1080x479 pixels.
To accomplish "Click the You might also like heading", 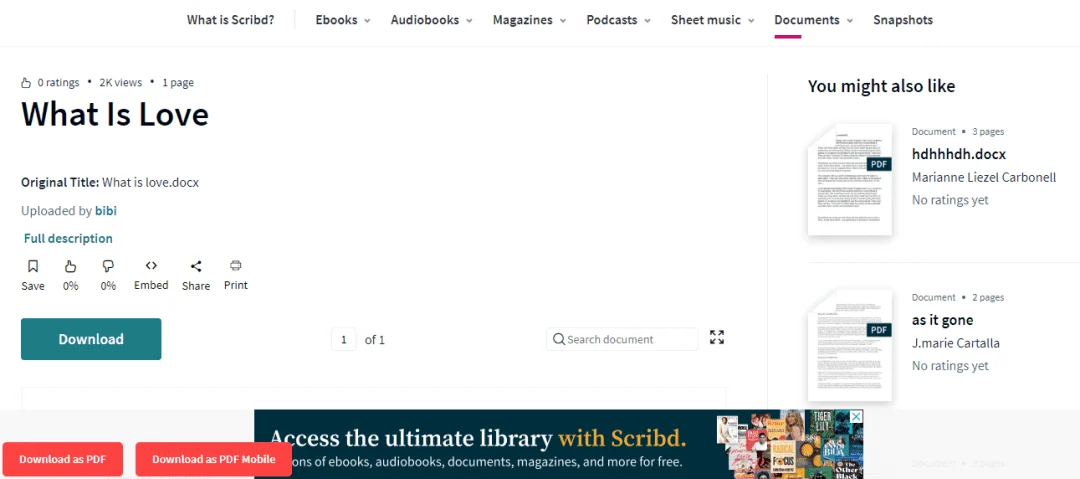I will [x=882, y=86].
